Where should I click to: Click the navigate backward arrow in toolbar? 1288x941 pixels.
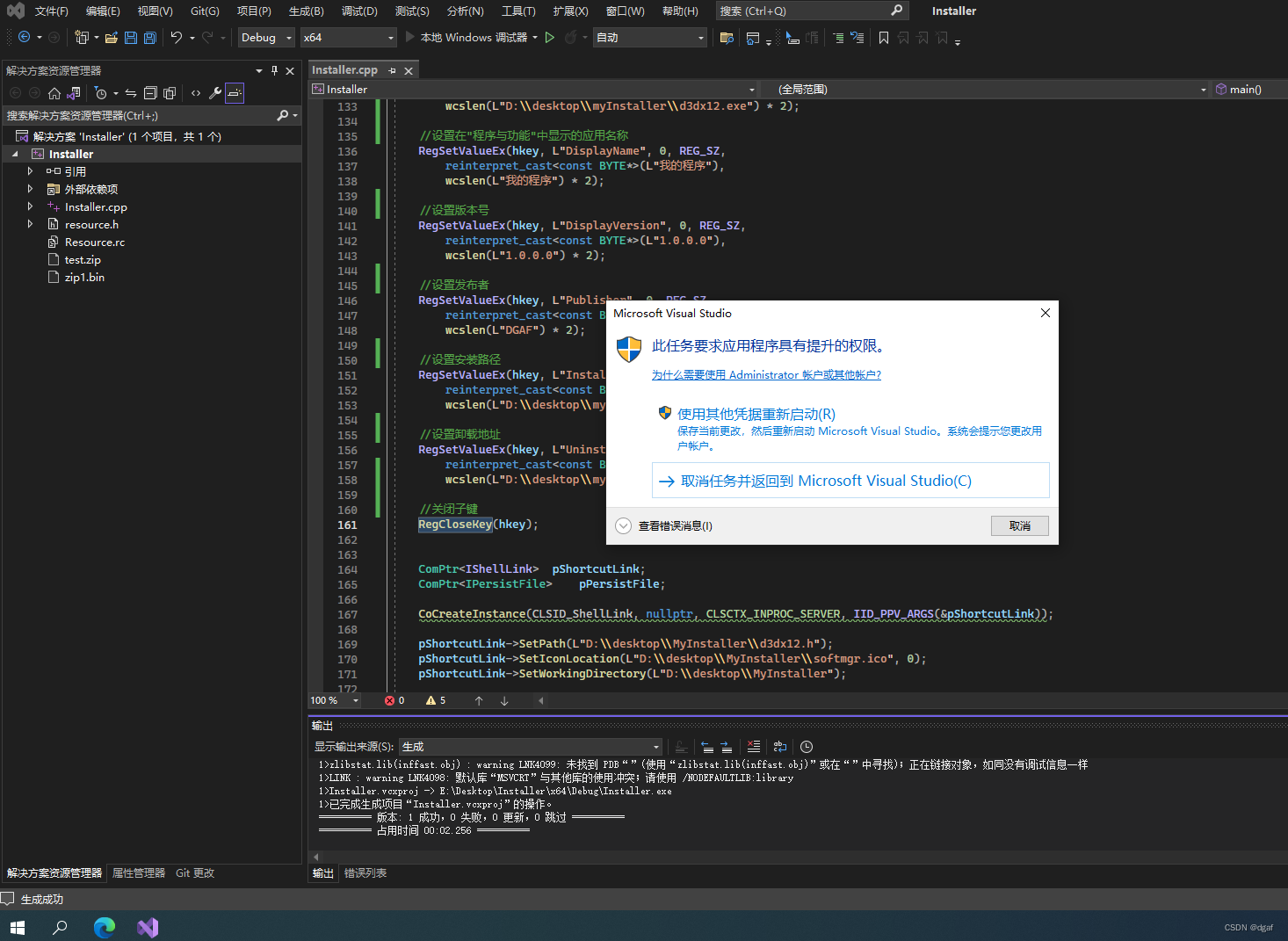(x=24, y=37)
